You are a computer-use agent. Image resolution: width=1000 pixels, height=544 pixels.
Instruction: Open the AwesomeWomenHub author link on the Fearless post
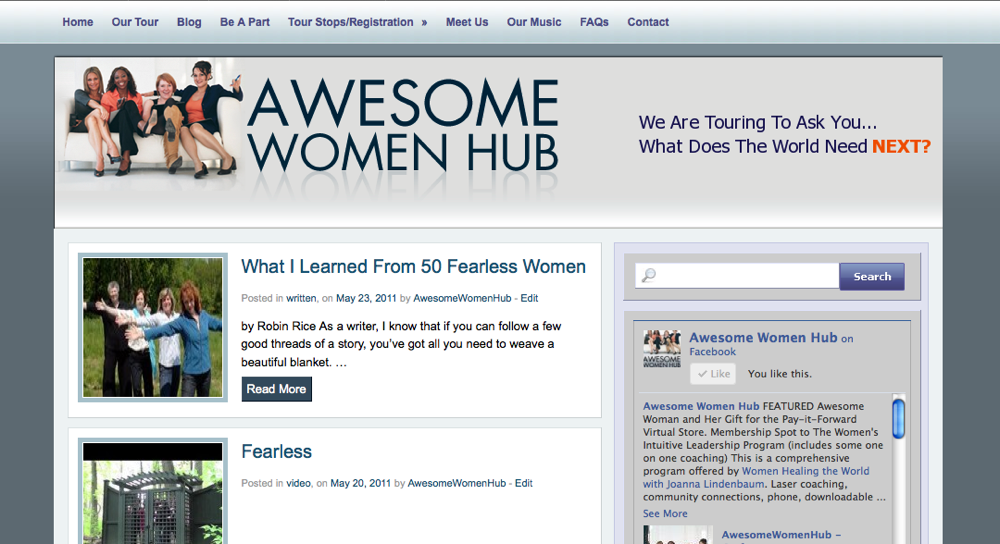(x=457, y=483)
